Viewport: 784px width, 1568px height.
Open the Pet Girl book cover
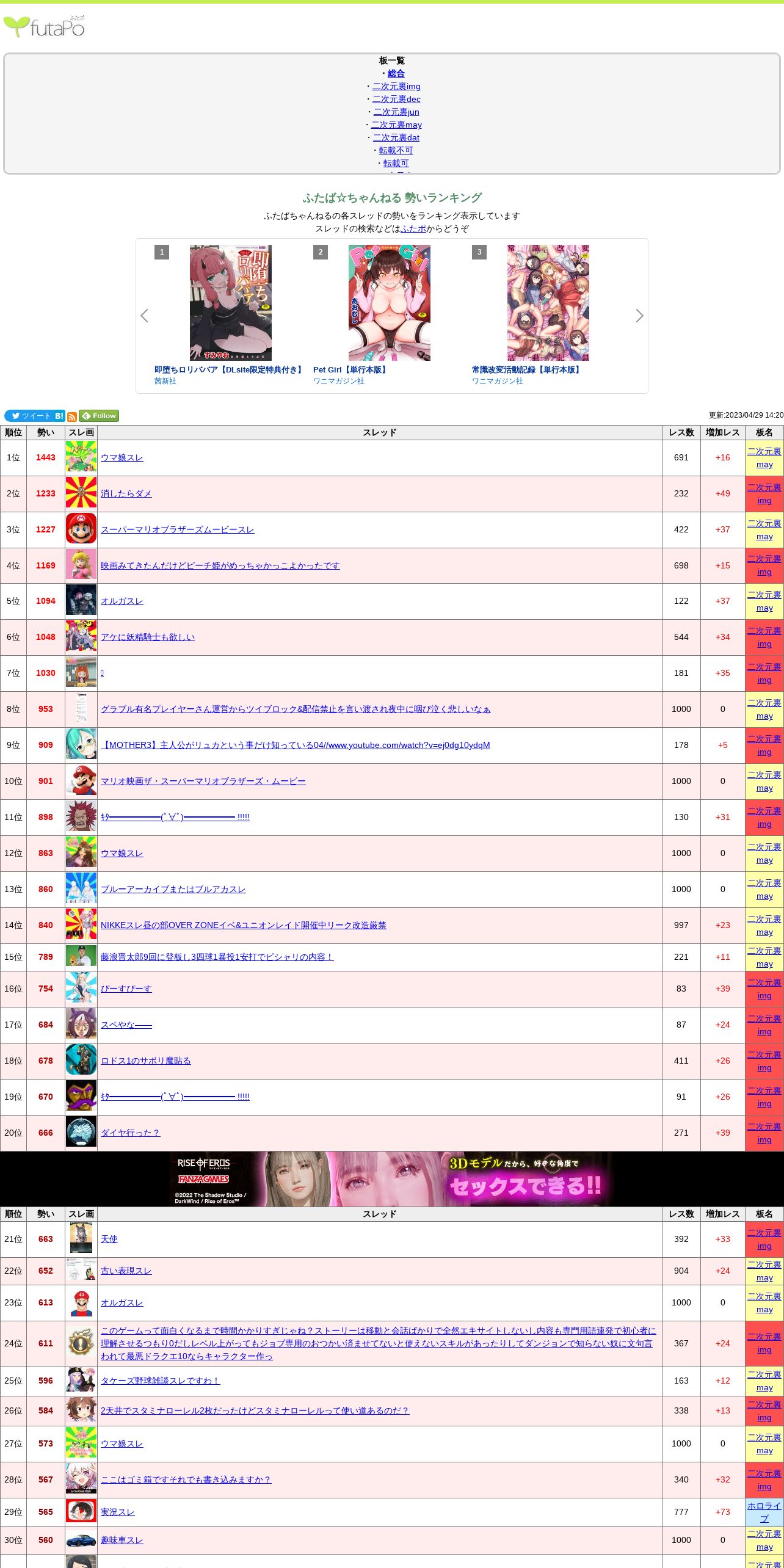(x=390, y=303)
